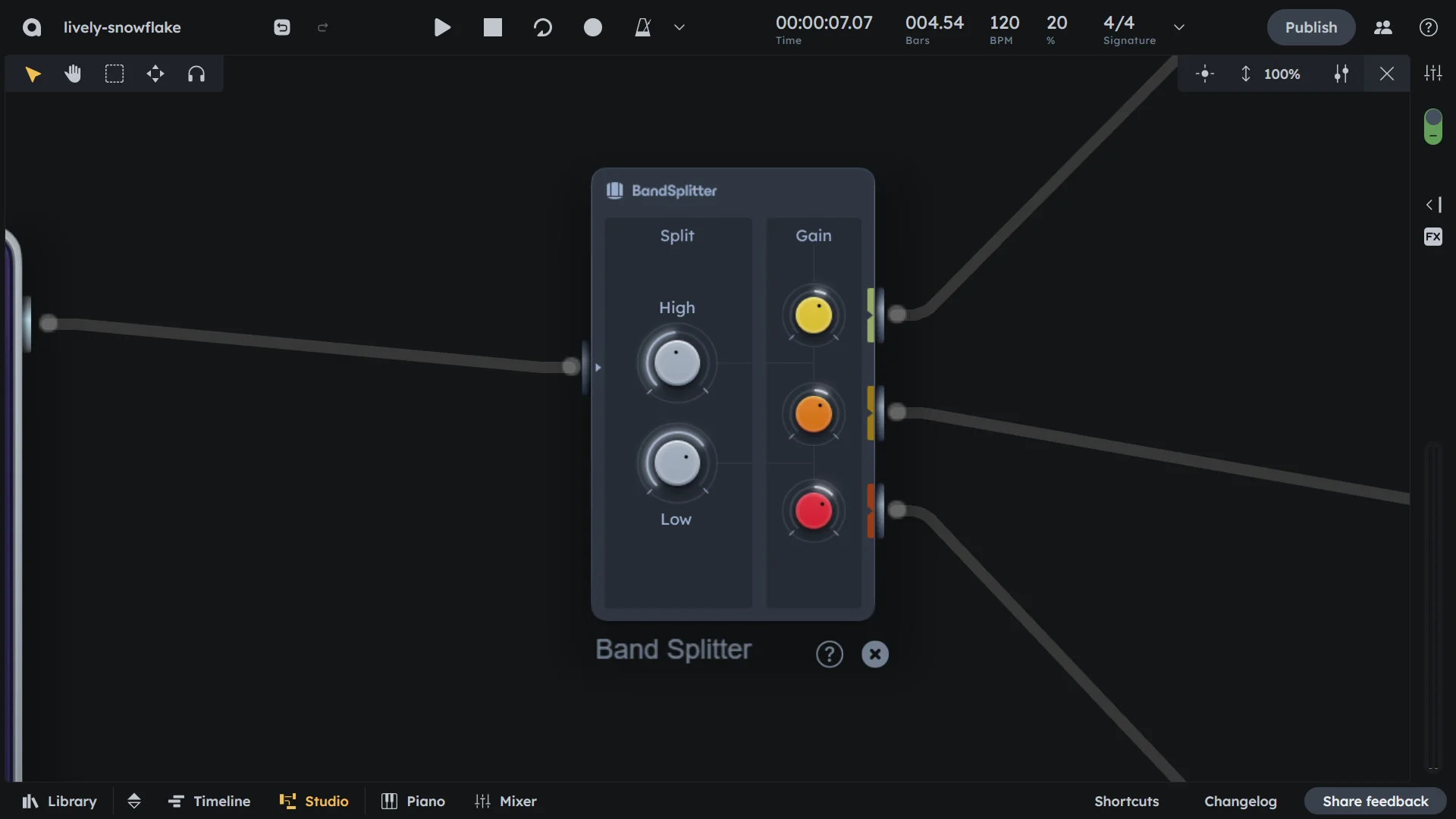
Task: Switch the green device toggle on the right
Action: pyautogui.click(x=1433, y=126)
